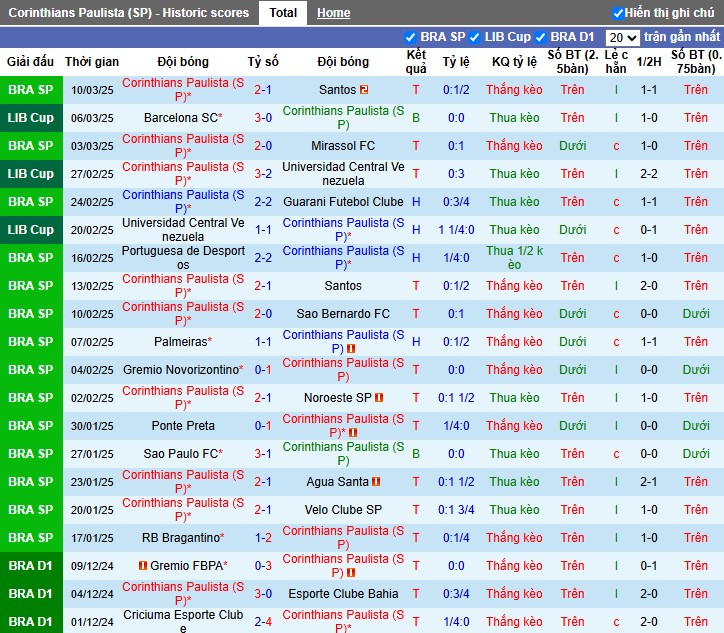Image resolution: width=724 pixels, height=633 pixels.
Task: Toggle the Hiển thị ghi chú checkbox
Action: (x=617, y=13)
